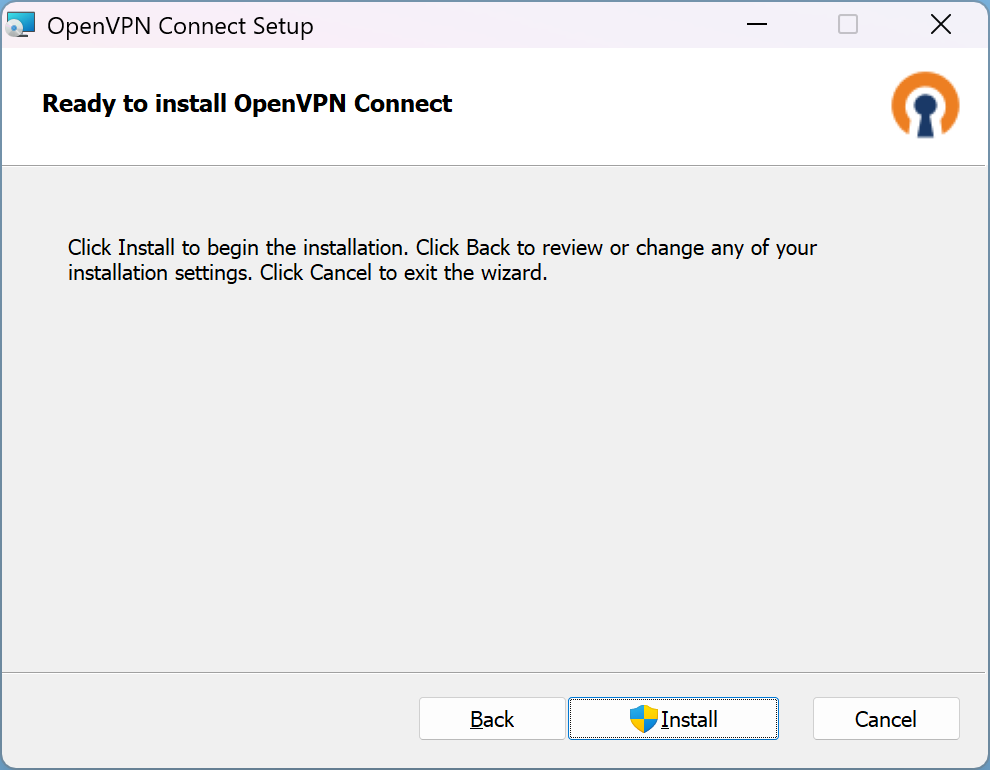Click empty title bar space beside window title

click(520, 25)
